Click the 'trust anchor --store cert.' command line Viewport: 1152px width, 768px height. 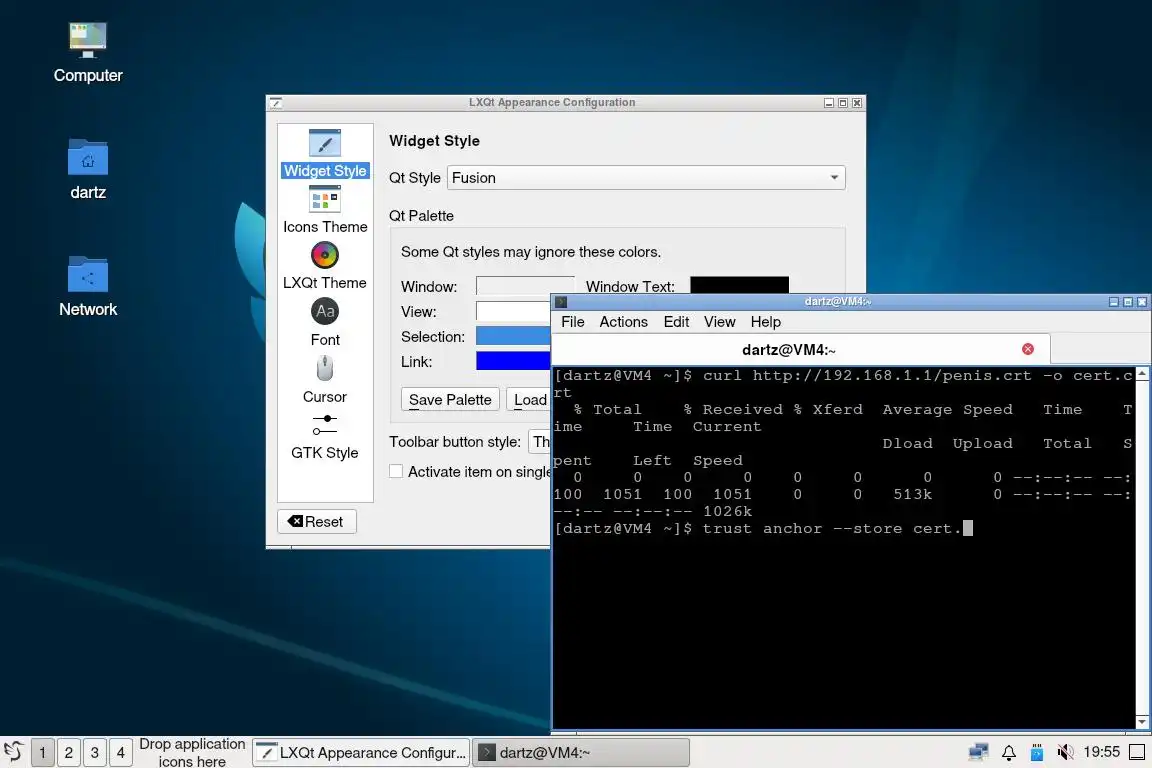[x=832, y=528]
